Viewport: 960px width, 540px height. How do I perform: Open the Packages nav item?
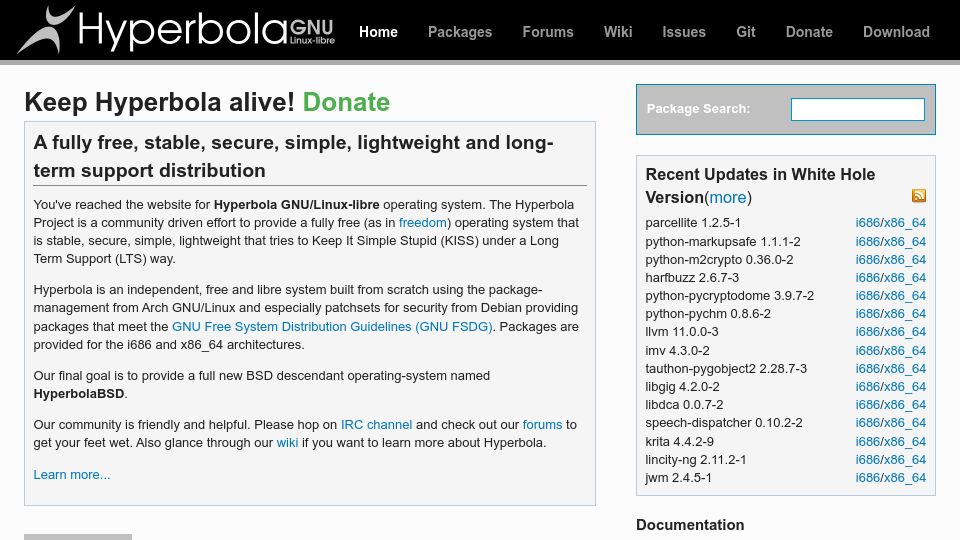[460, 32]
